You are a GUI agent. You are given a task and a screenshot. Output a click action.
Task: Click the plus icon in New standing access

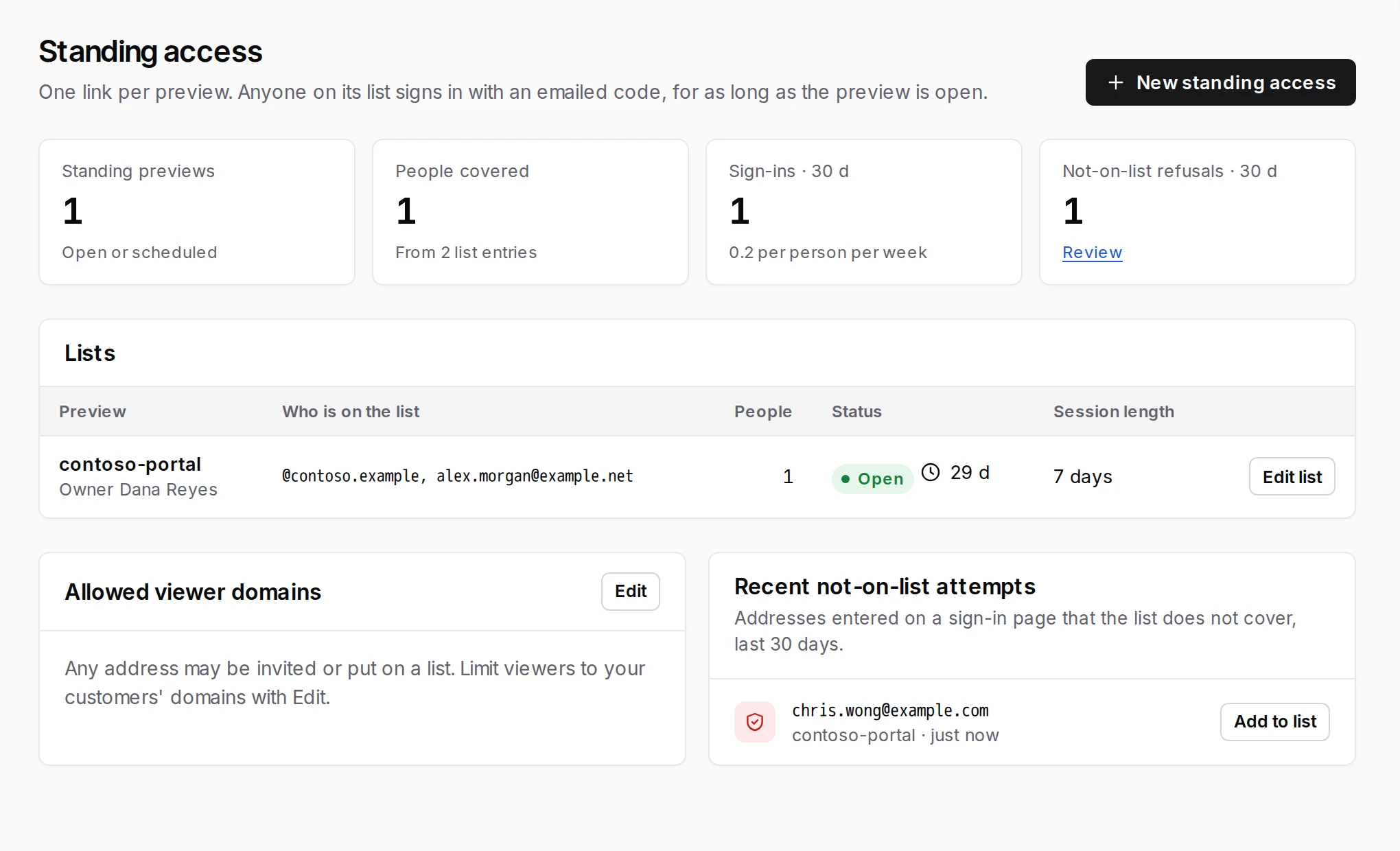[x=1116, y=82]
